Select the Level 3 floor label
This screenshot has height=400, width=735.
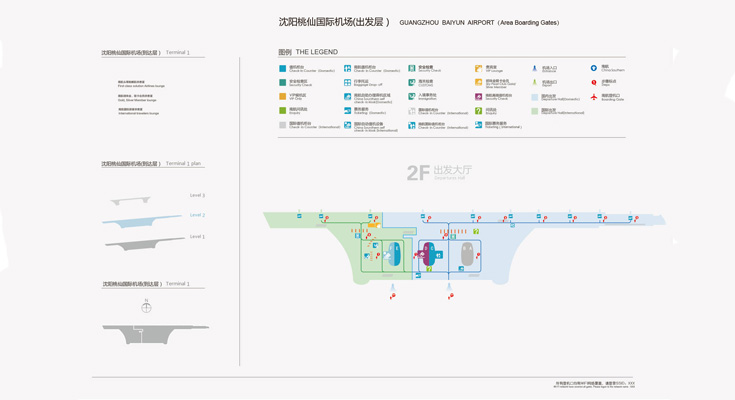click(197, 195)
